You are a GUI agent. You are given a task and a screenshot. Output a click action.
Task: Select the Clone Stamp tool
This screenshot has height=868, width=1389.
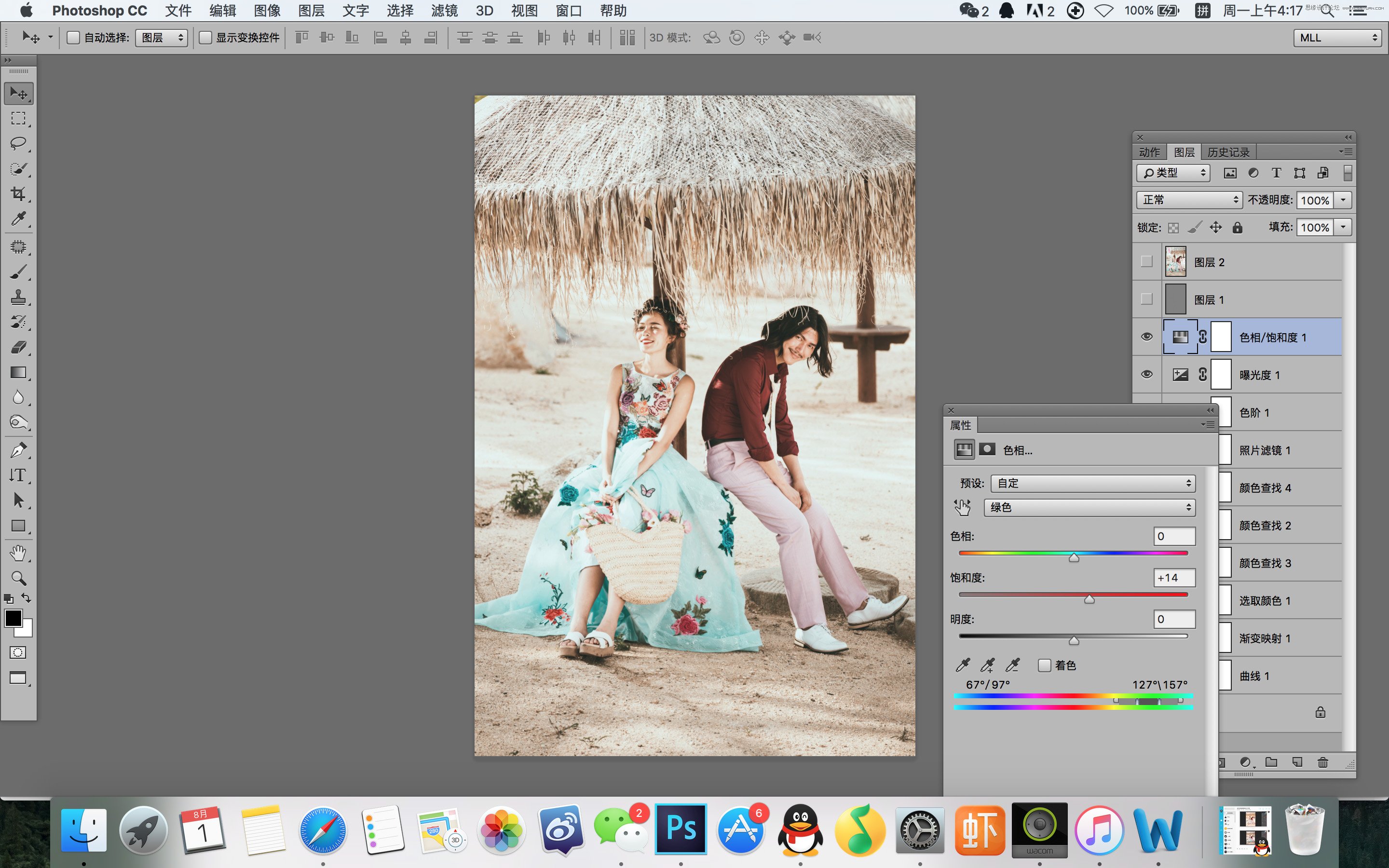[x=18, y=297]
